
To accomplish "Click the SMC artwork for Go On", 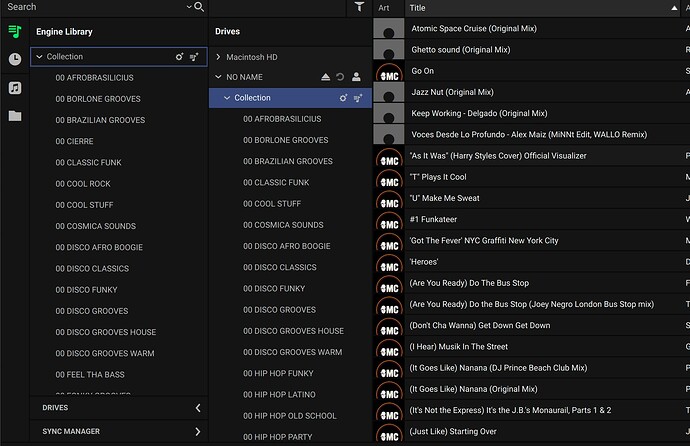I will 389,71.
